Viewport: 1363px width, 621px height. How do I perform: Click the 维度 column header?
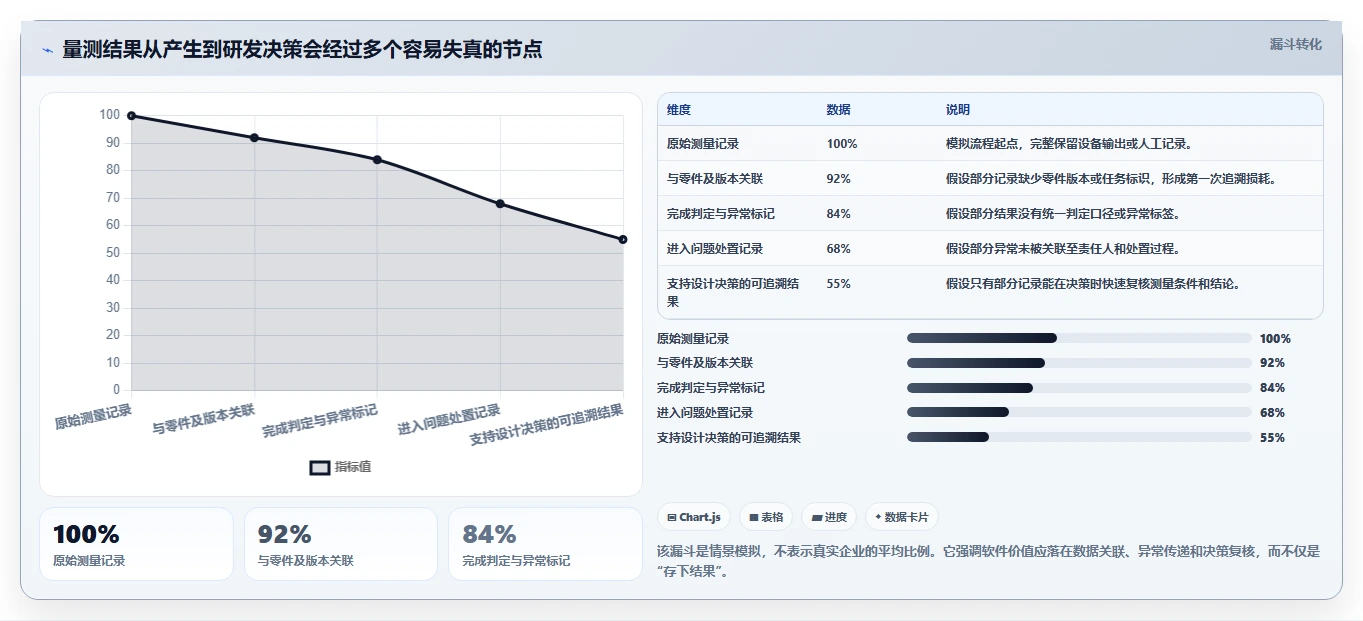tap(679, 110)
